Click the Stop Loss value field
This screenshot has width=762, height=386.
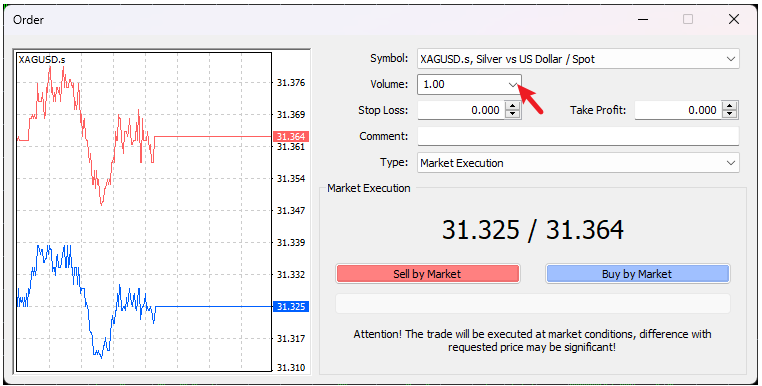pos(462,110)
